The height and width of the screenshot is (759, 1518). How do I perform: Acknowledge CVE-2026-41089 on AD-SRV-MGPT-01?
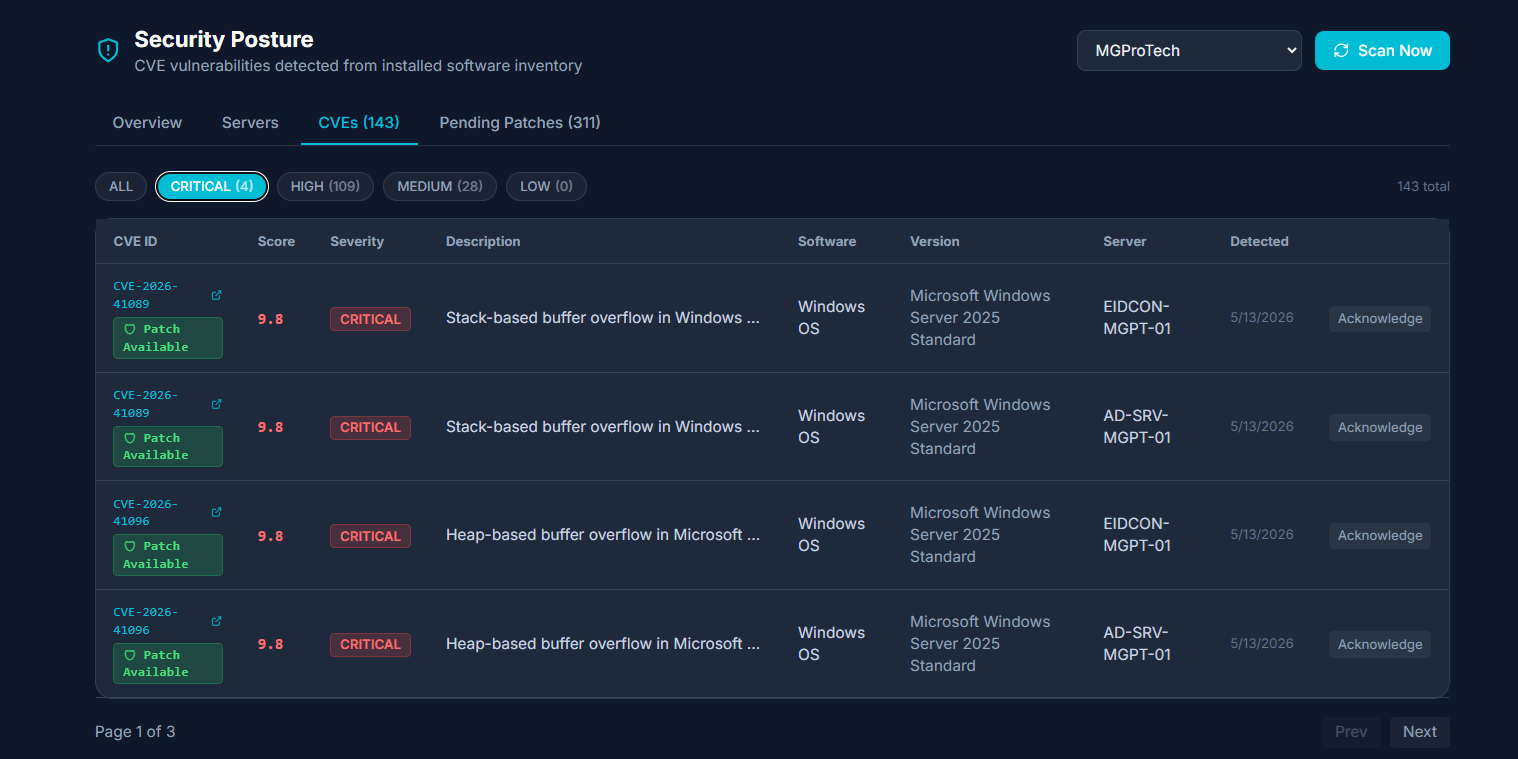pos(1380,427)
